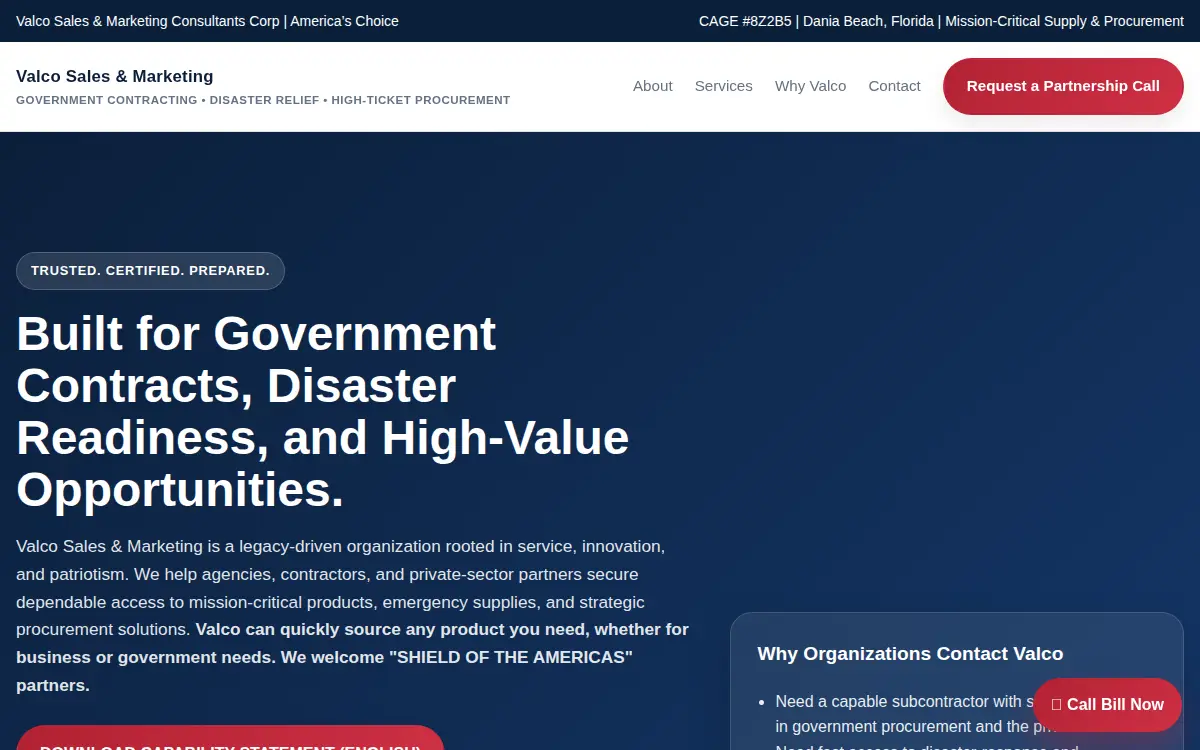Viewport: 1200px width, 750px height.
Task: Go to the Why Valco section
Action: [810, 86]
